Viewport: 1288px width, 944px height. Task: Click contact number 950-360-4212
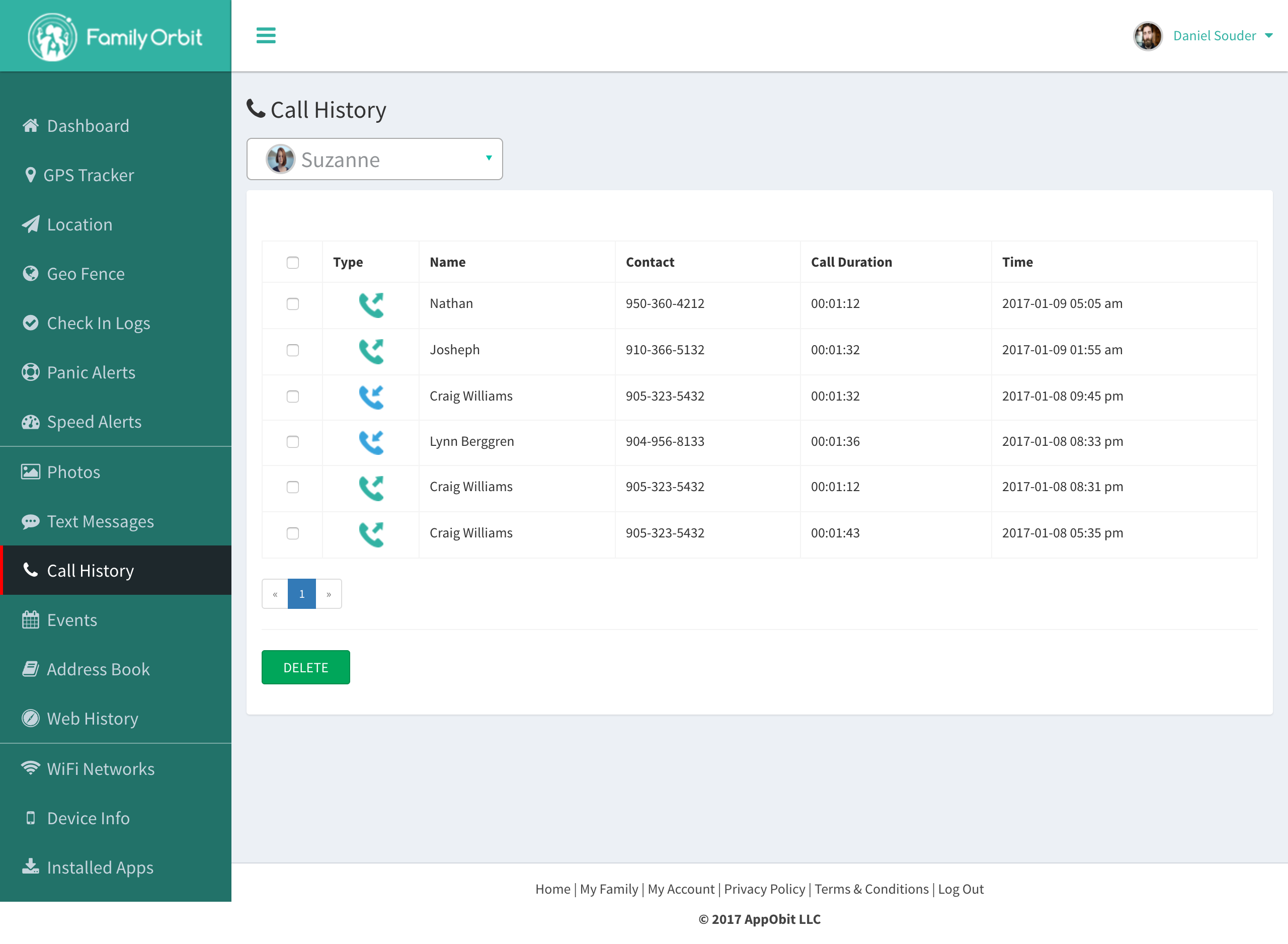(665, 303)
